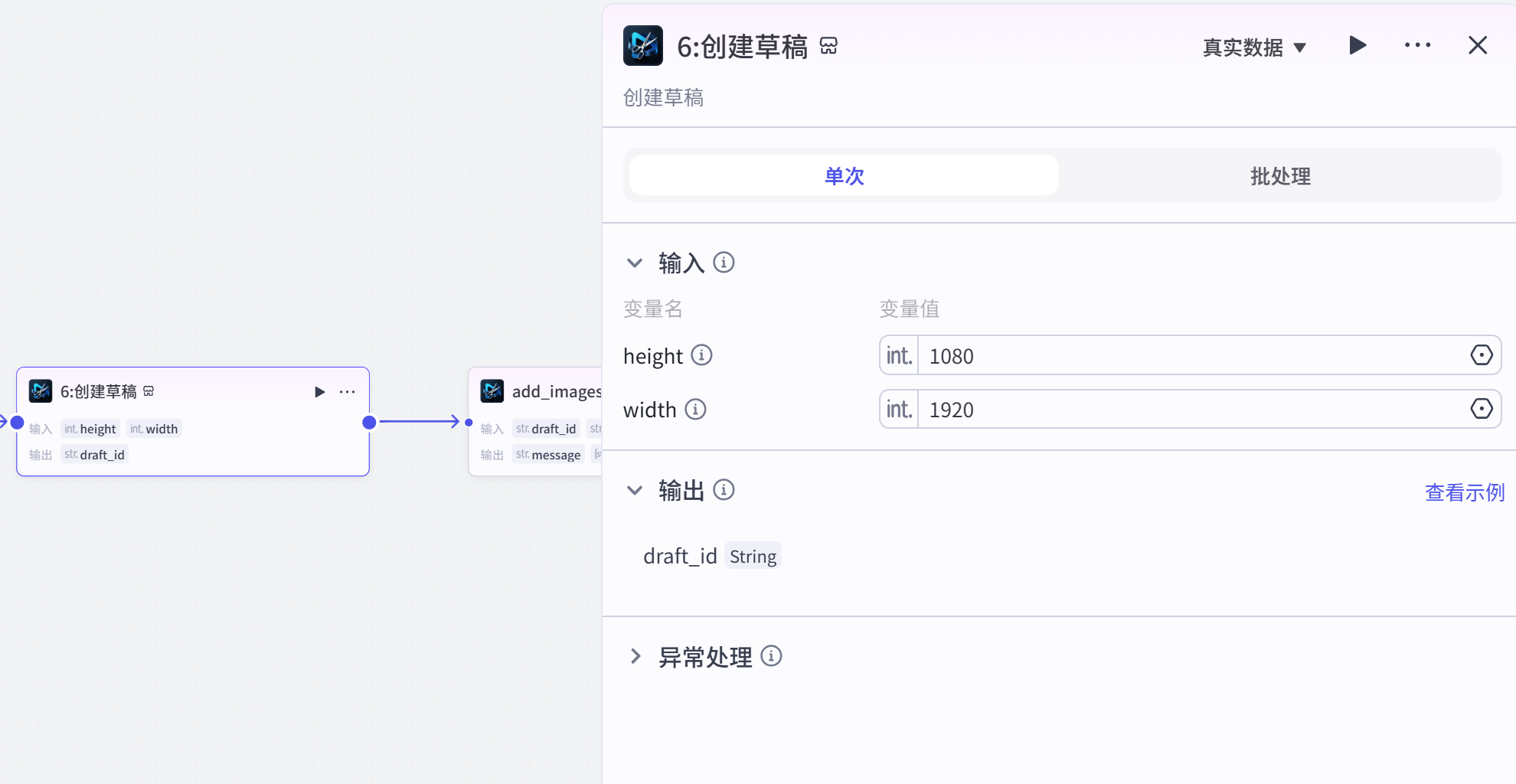This screenshot has height=784, width=1516.
Task: Switch to the 单次 tab
Action: coord(844,175)
